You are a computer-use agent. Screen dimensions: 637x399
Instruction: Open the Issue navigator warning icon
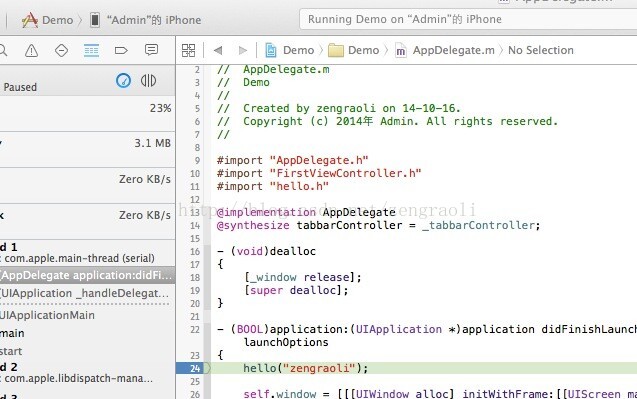coord(31,51)
